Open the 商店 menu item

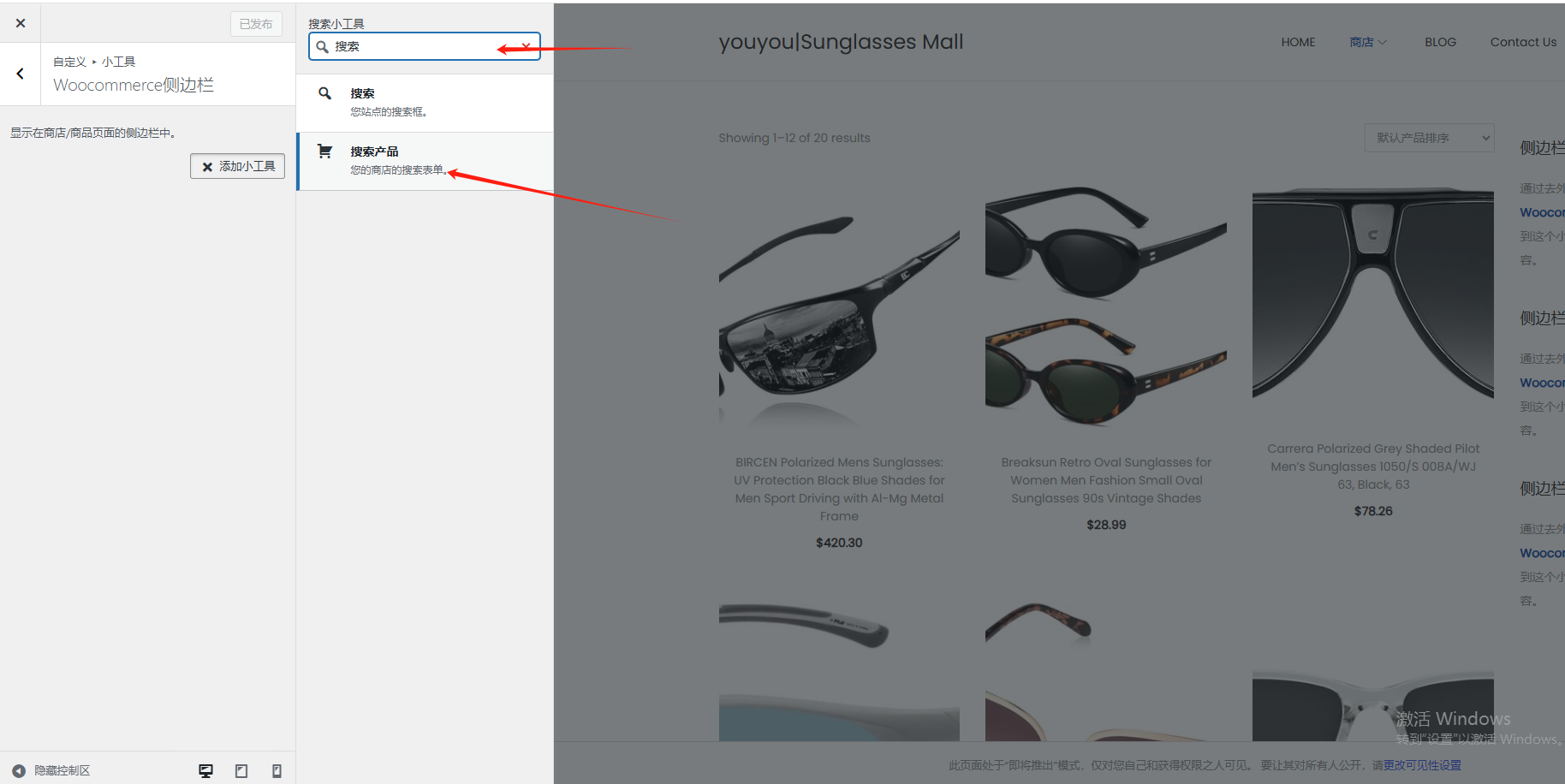point(1361,42)
